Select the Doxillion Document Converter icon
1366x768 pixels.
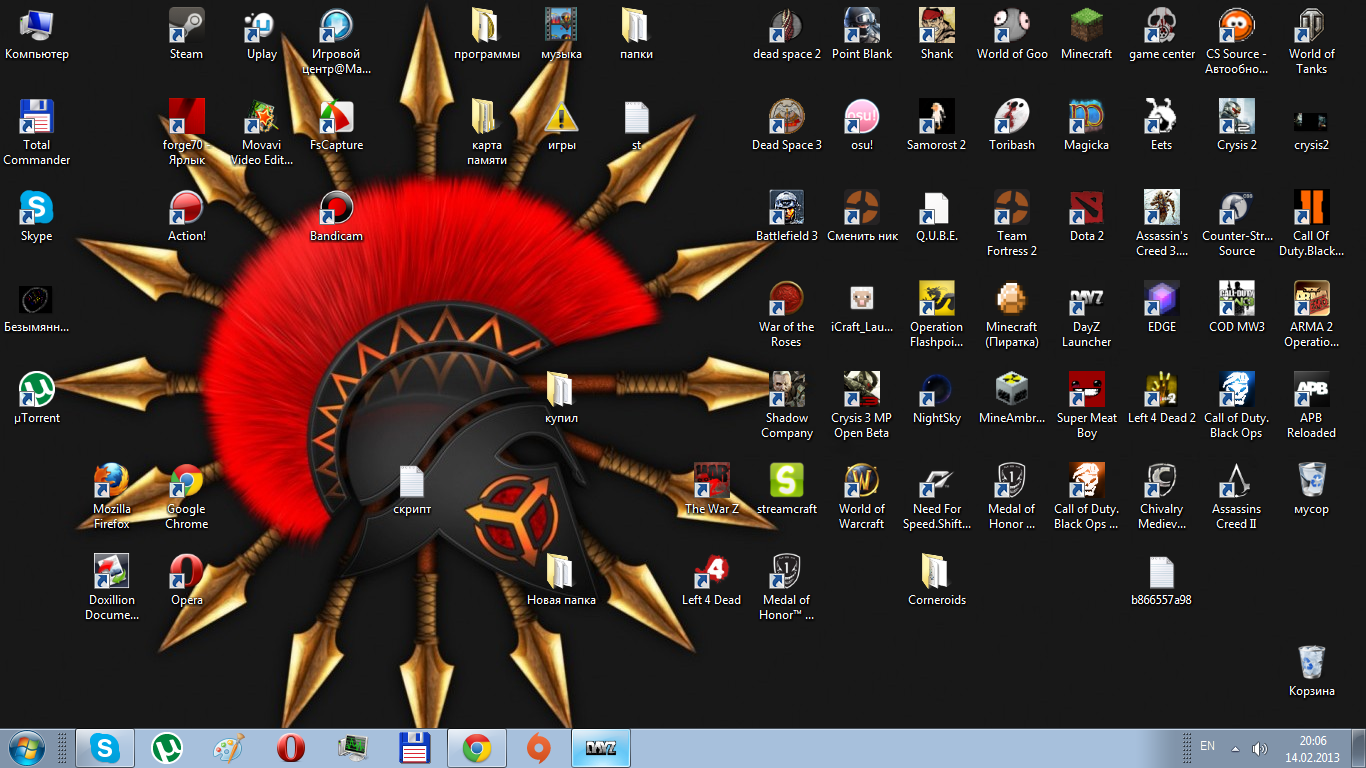[112, 588]
